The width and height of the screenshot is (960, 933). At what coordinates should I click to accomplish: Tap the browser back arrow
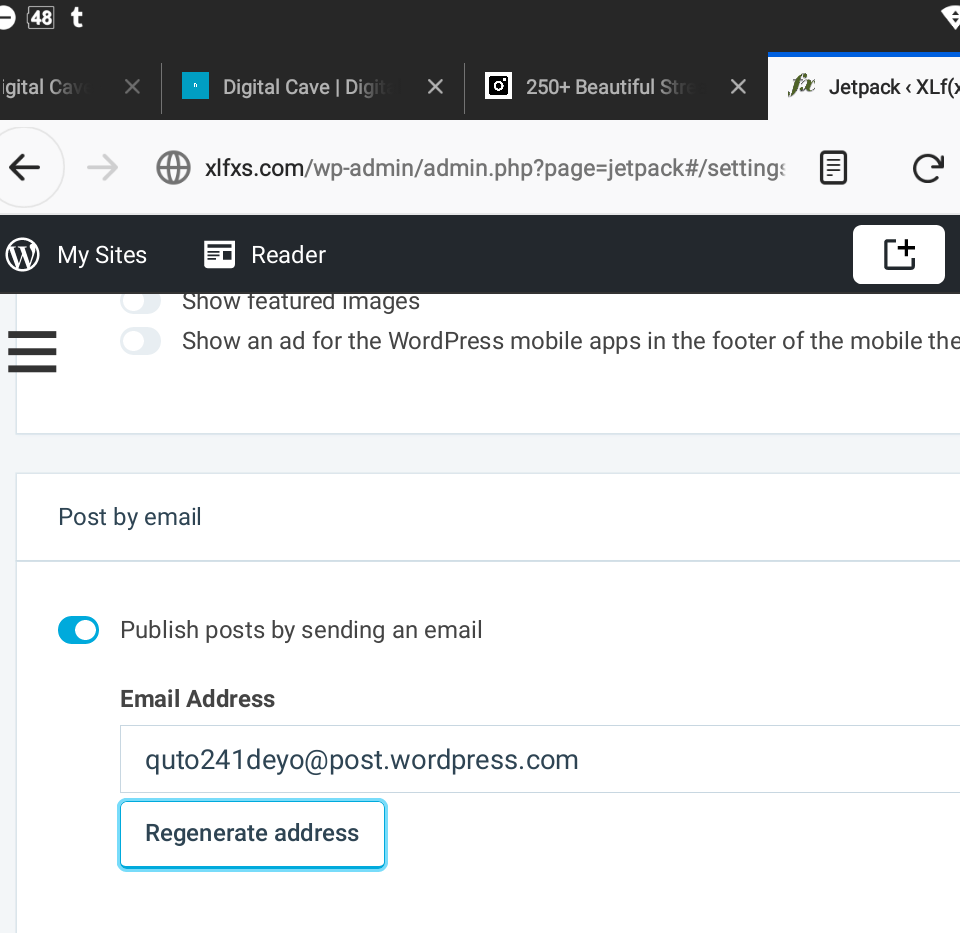coord(26,168)
